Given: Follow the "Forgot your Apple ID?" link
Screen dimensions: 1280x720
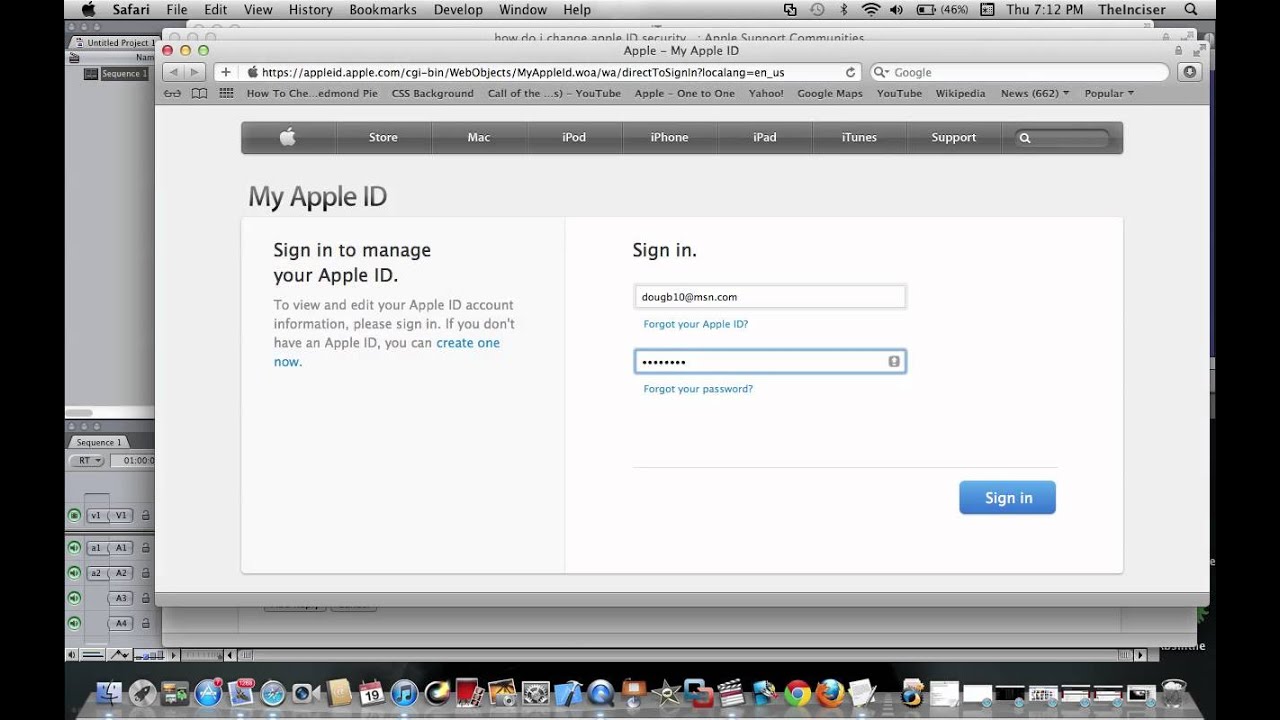Looking at the screenshot, I should pos(696,324).
